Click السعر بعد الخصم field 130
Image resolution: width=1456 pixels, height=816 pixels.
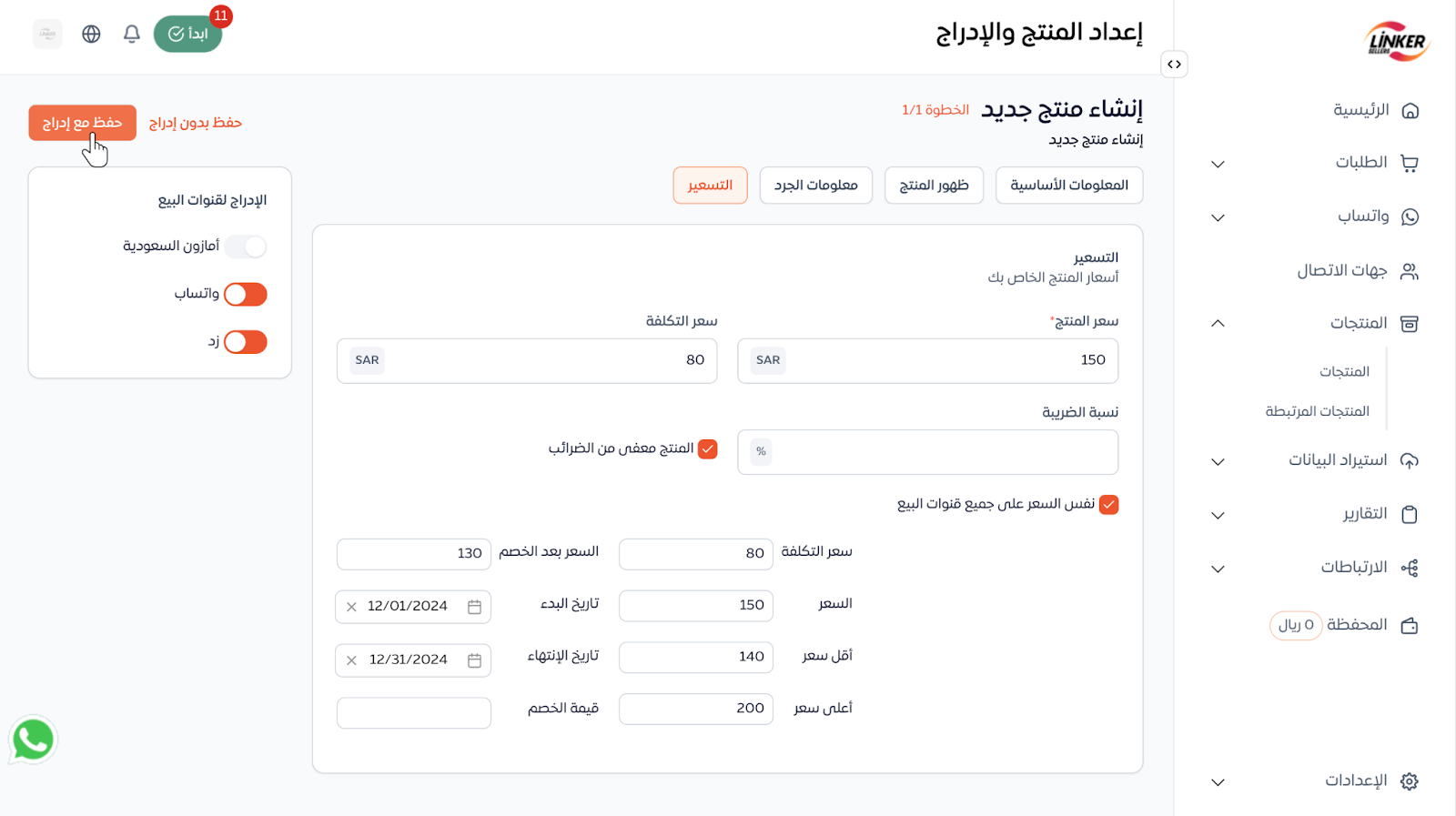click(x=414, y=554)
